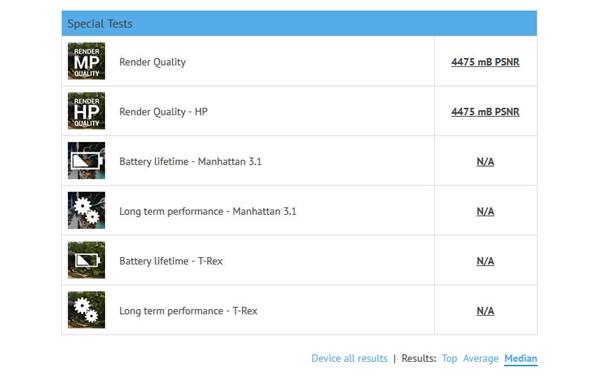Screen dimensions: 600x381
Task: Open N/A result for Long term performance T-Rex
Action: tap(485, 311)
